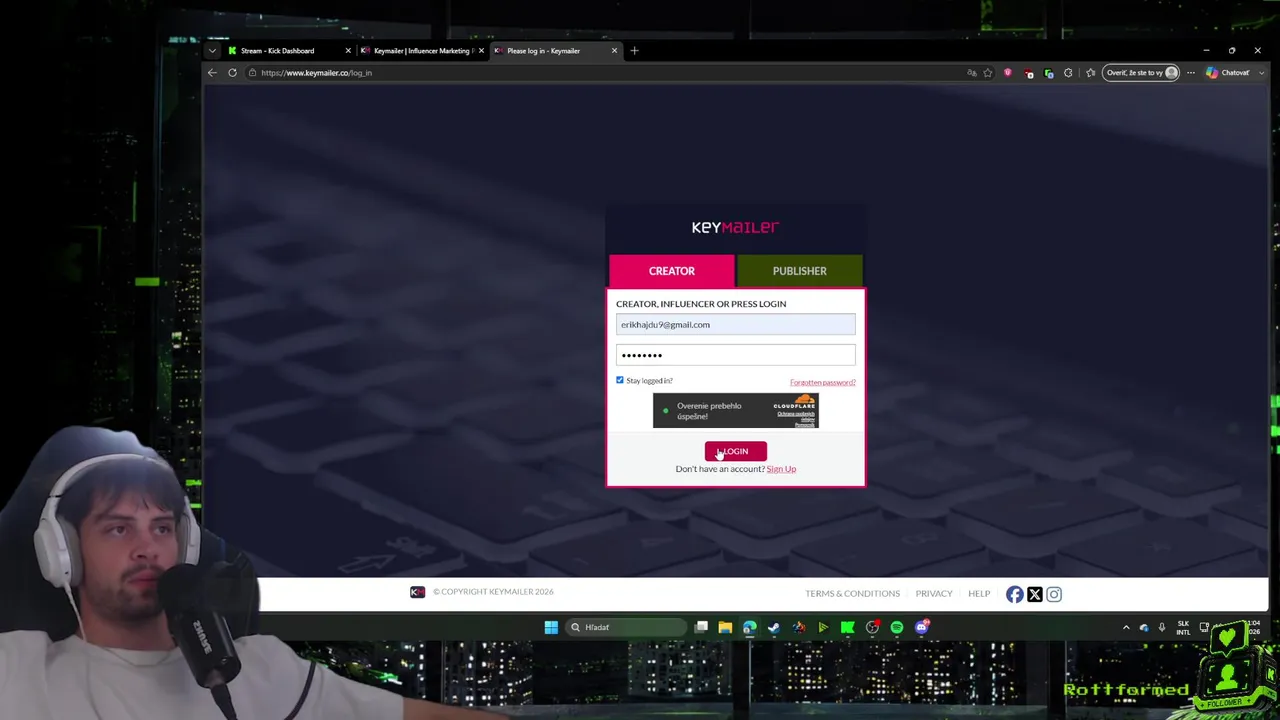Expand the hidden system tray icons chevron
Image resolution: width=1280 pixels, height=720 pixels.
point(1126,628)
